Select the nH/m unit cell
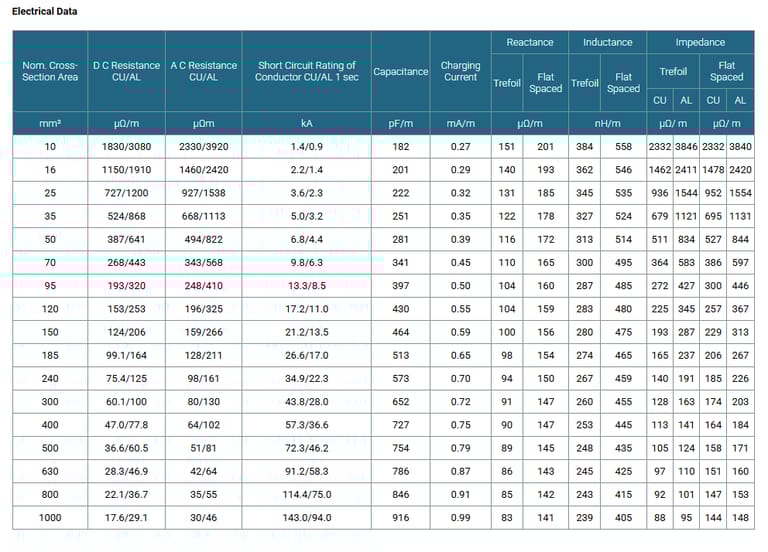 point(607,123)
